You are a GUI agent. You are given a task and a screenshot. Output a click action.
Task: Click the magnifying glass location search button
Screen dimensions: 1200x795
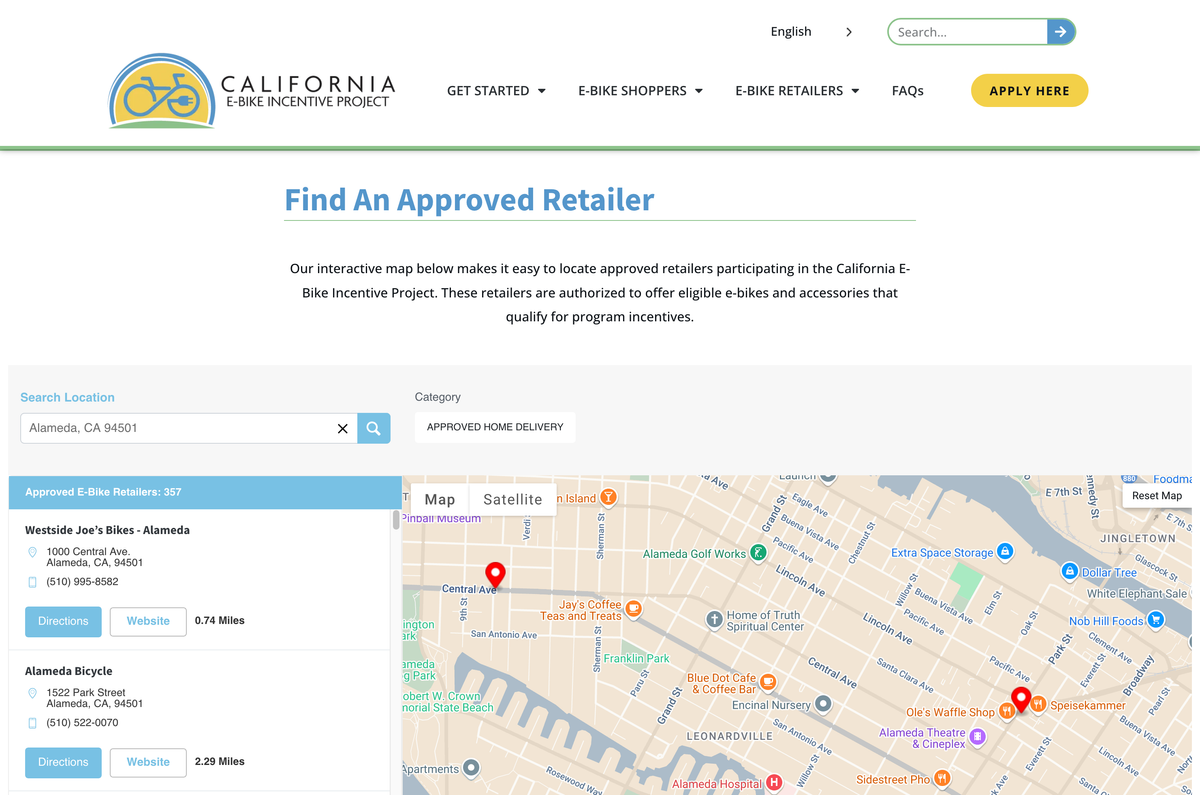pos(374,428)
